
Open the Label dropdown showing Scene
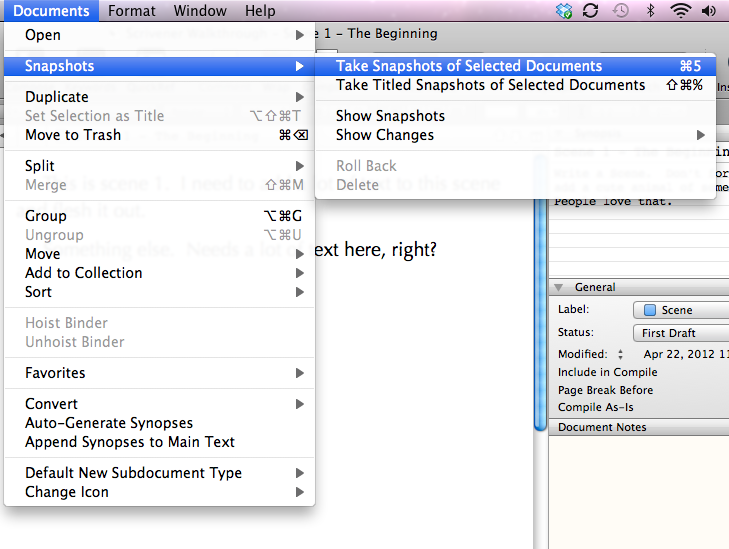click(x=681, y=310)
